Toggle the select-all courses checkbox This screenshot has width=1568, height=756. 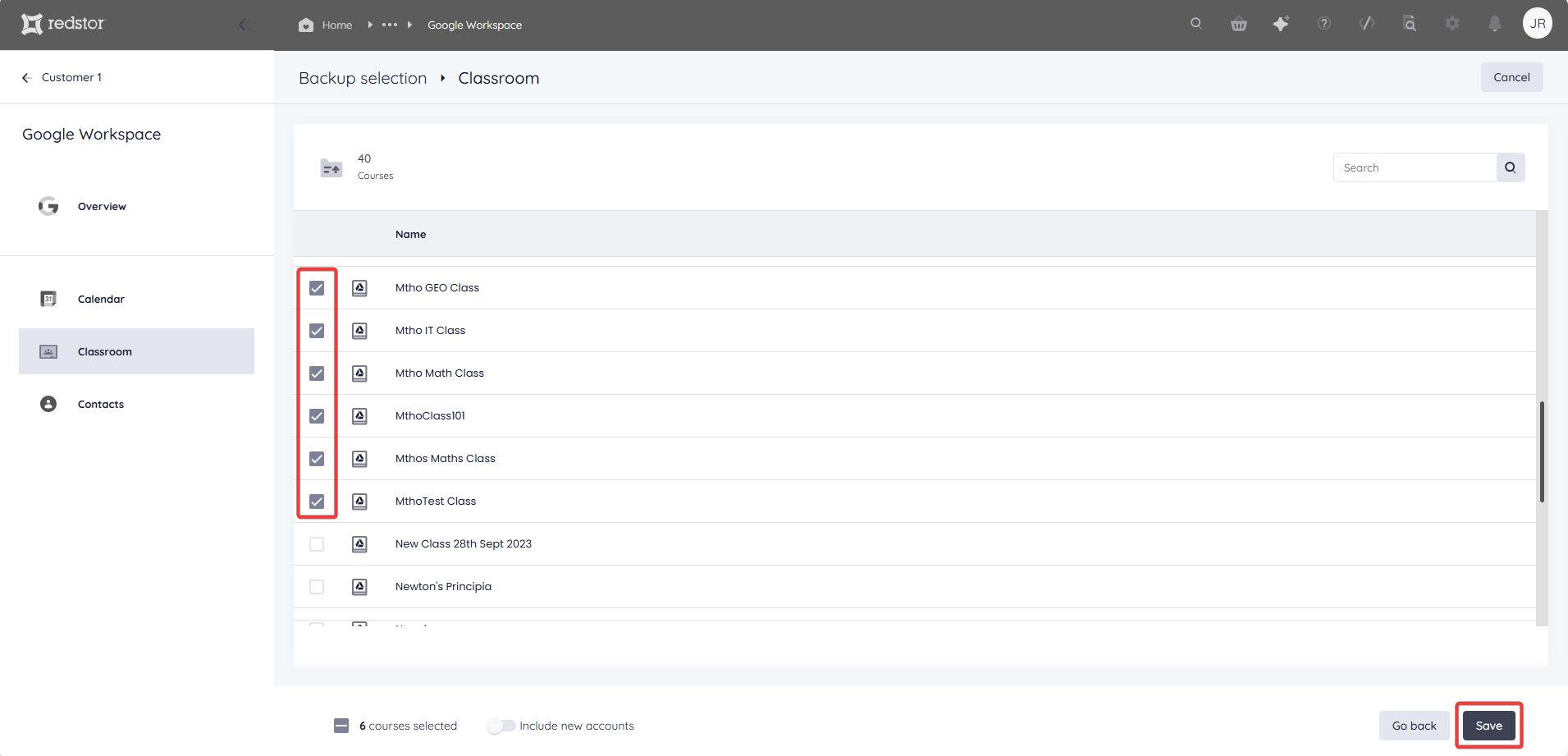pyautogui.click(x=341, y=726)
